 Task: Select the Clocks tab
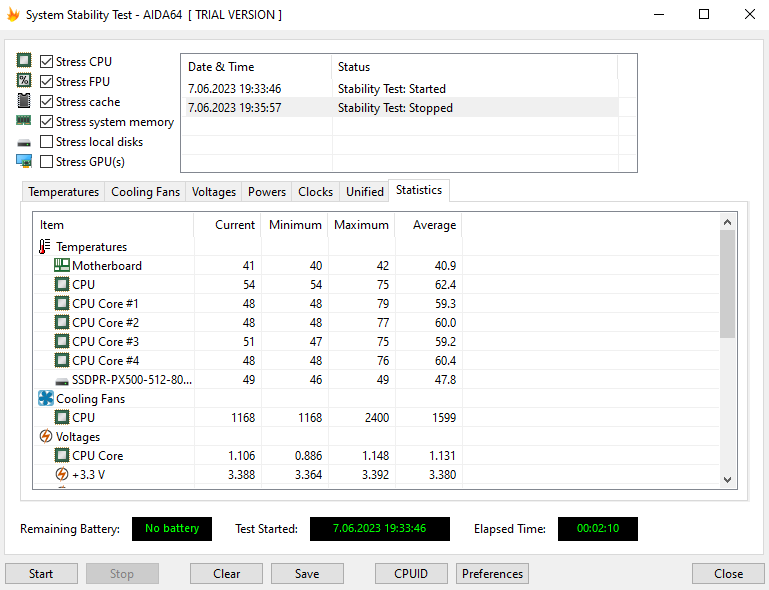[315, 192]
